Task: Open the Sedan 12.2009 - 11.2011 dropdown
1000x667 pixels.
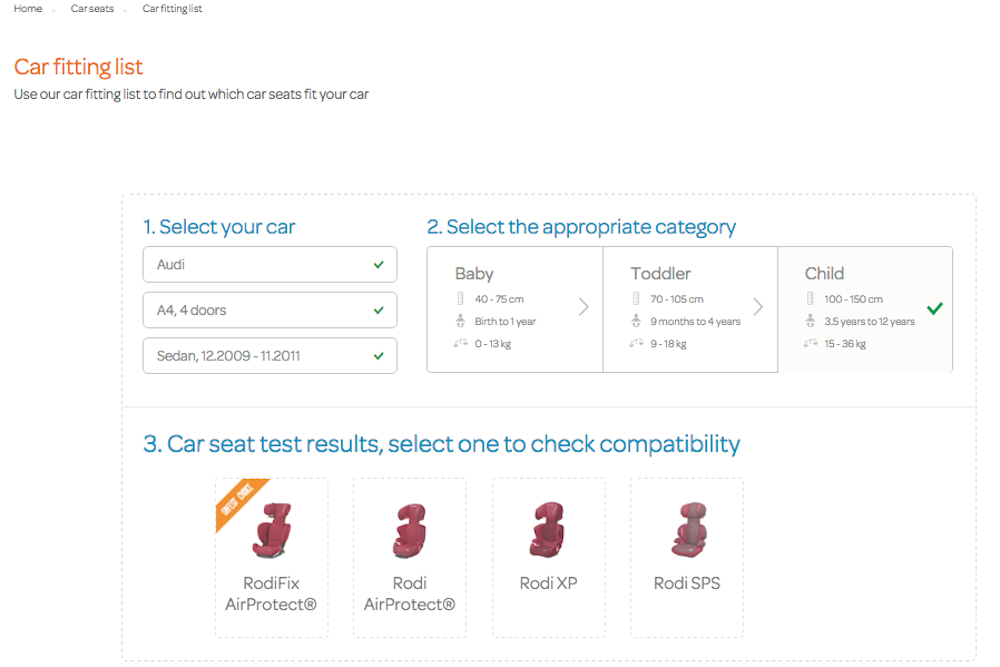Action: [x=270, y=356]
